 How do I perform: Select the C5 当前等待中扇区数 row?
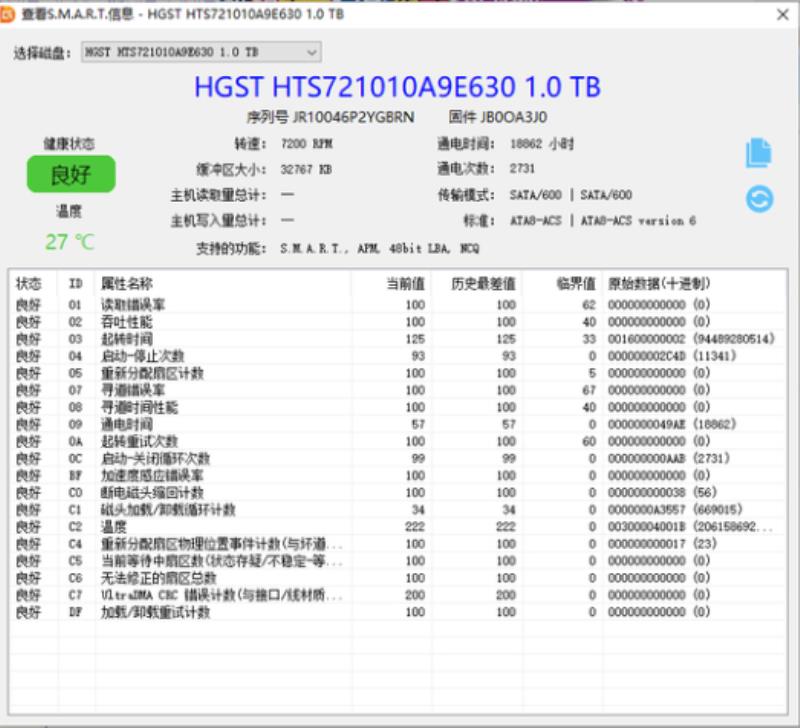[x=397, y=561]
